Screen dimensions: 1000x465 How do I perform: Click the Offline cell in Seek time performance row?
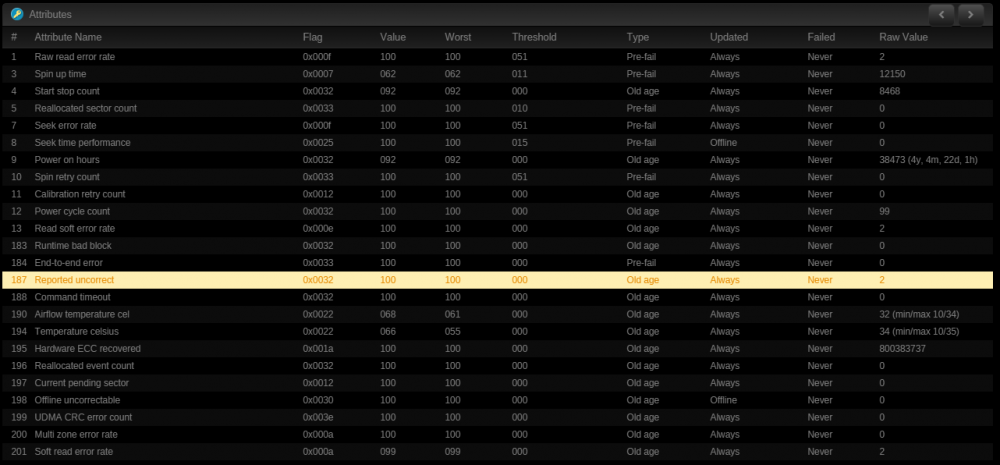pyautogui.click(x=723, y=143)
